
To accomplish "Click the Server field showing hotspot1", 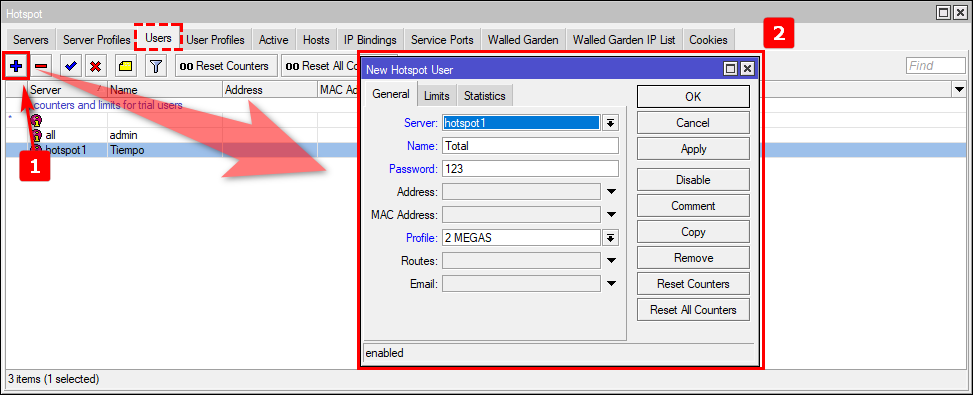I will [521, 123].
